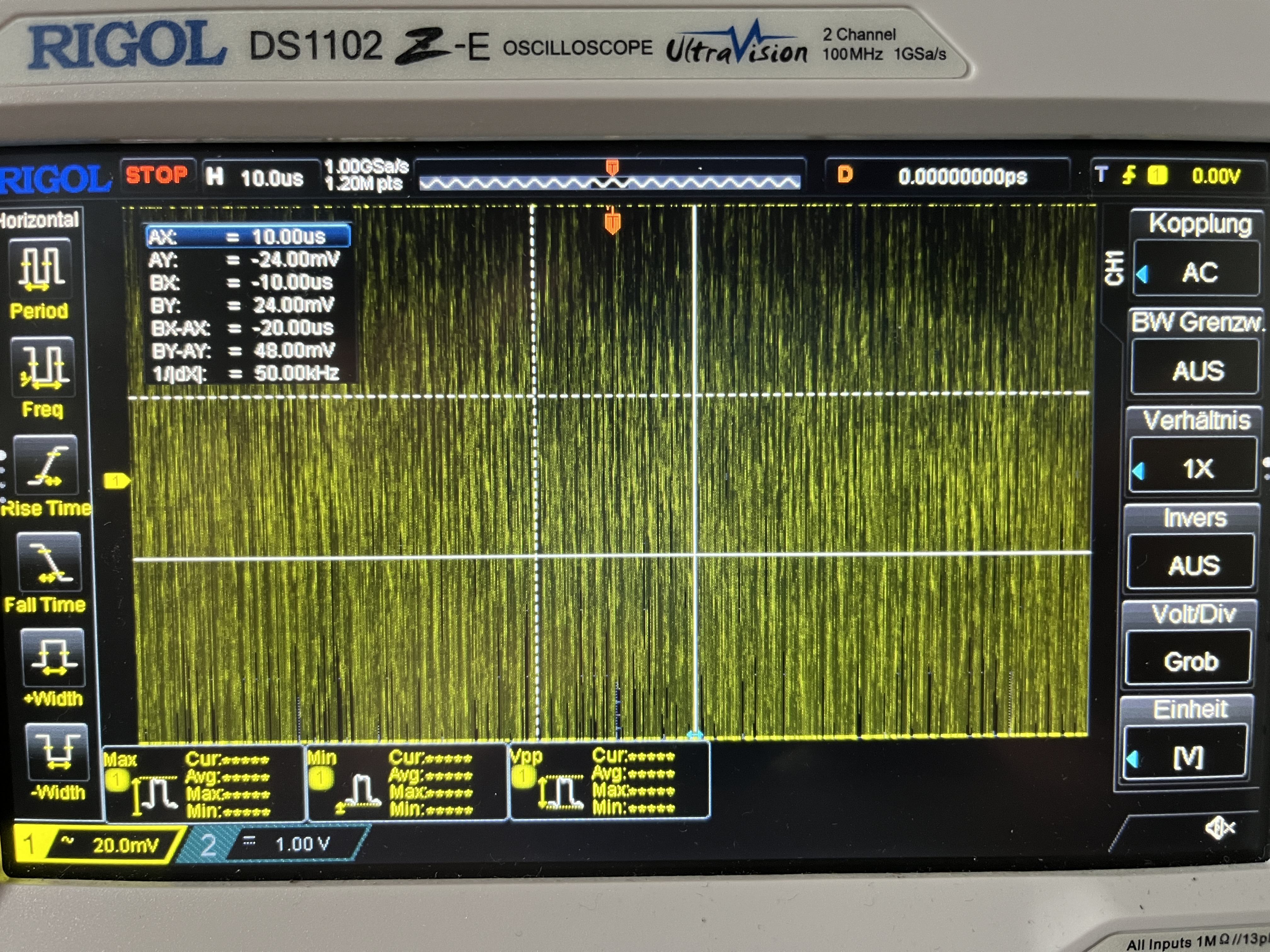Select the +Width measurement icon
This screenshot has width=1270, height=952.
point(53,657)
